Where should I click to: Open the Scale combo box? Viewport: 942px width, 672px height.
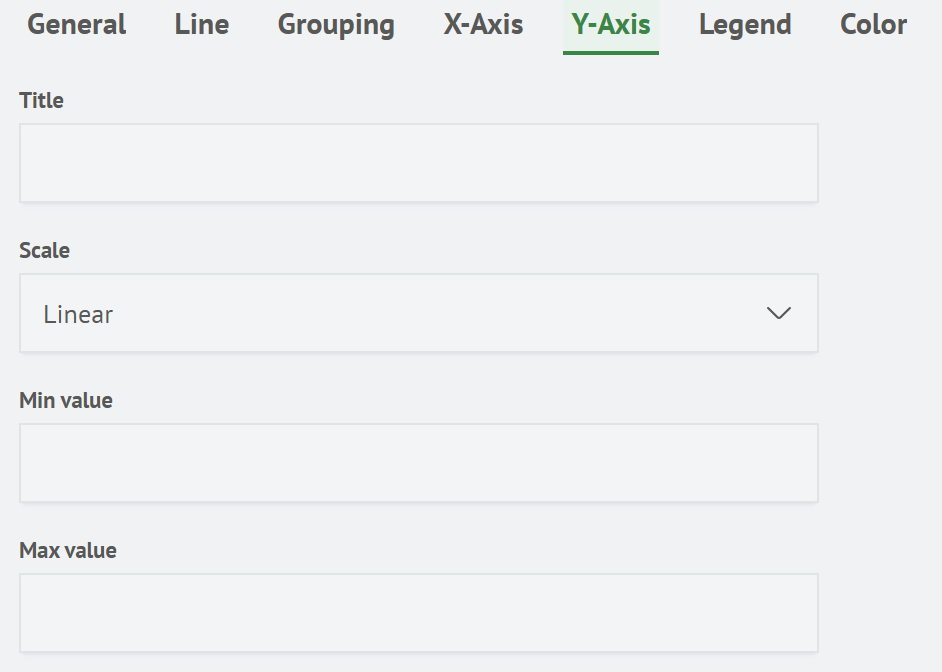[x=418, y=314]
